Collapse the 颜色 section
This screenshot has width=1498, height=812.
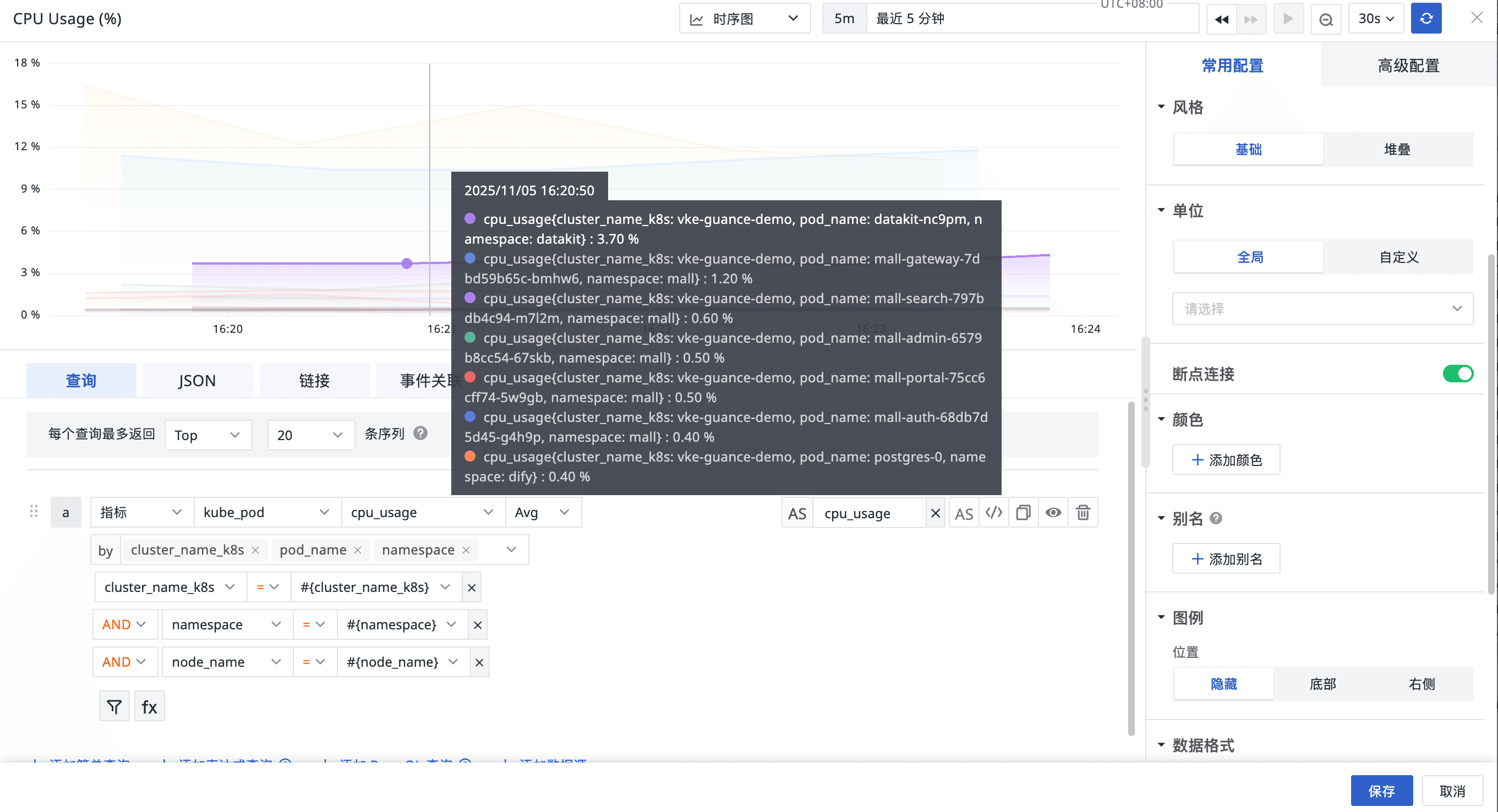click(x=1161, y=419)
